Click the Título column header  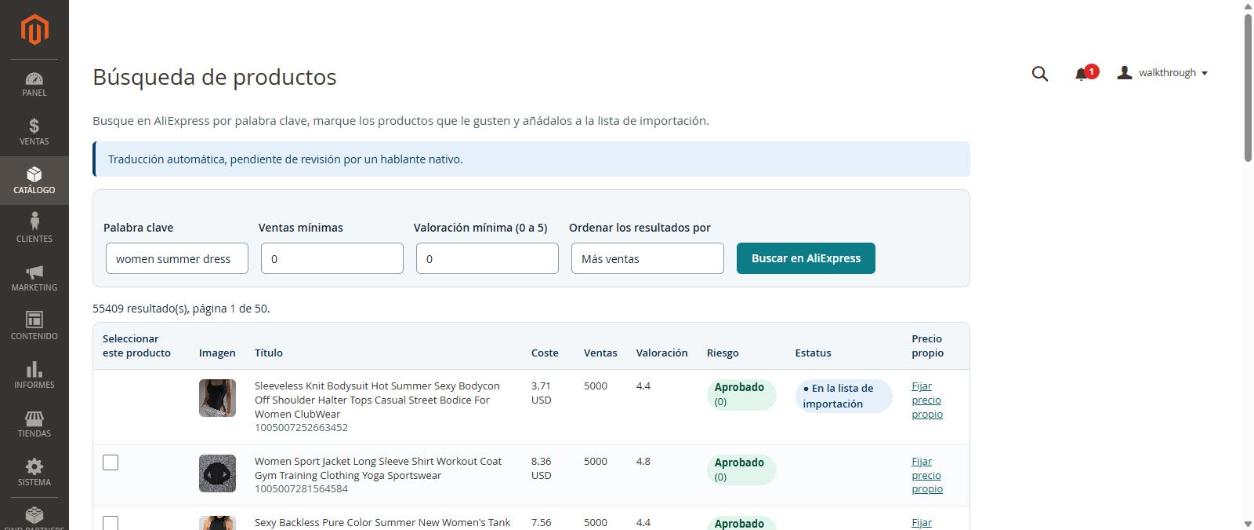(x=268, y=353)
